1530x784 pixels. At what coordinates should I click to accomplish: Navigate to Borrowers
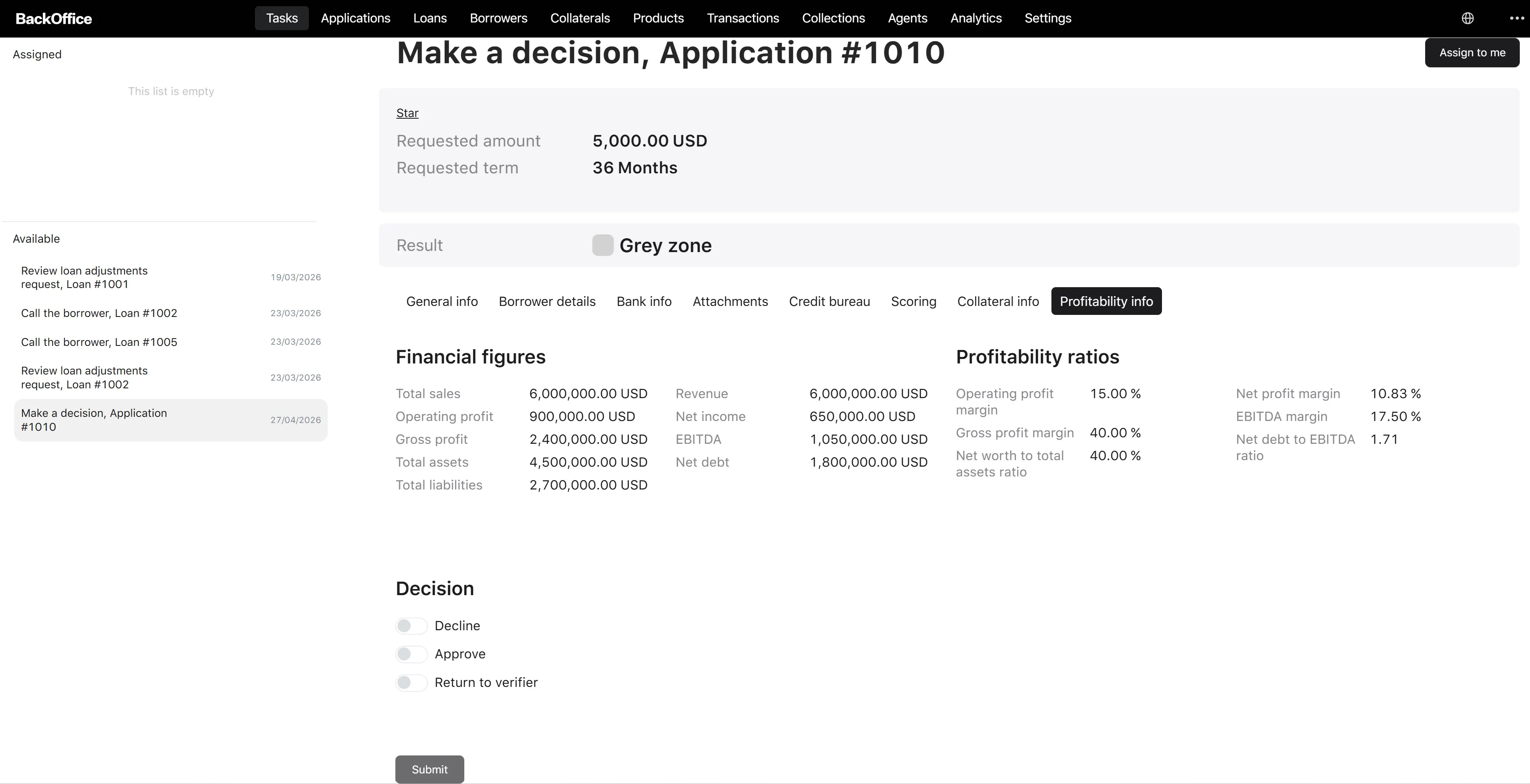(498, 18)
